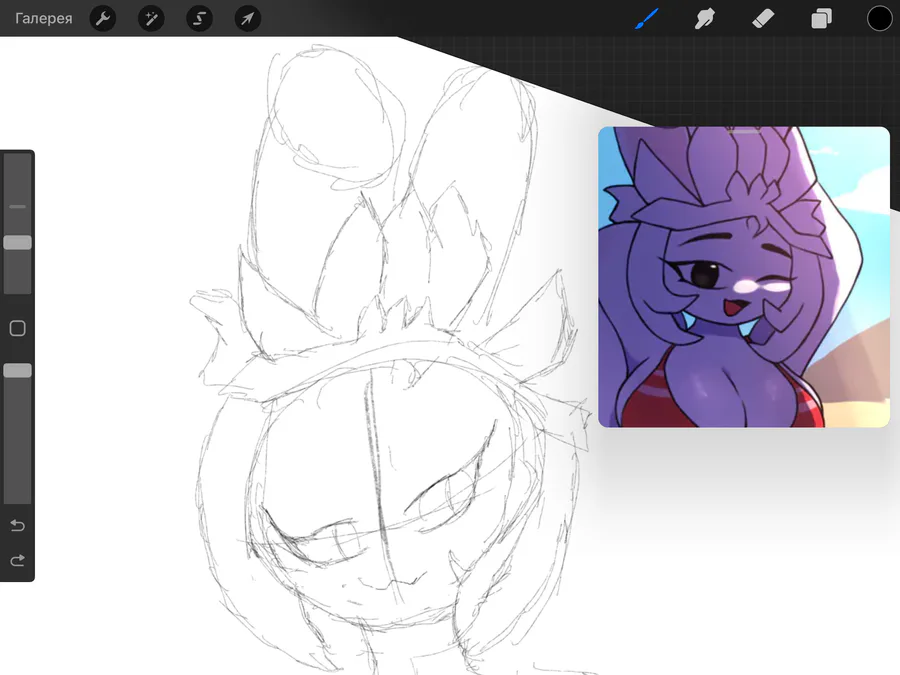Select the Brush paint tool
The image size is (900, 675).
[647, 18]
